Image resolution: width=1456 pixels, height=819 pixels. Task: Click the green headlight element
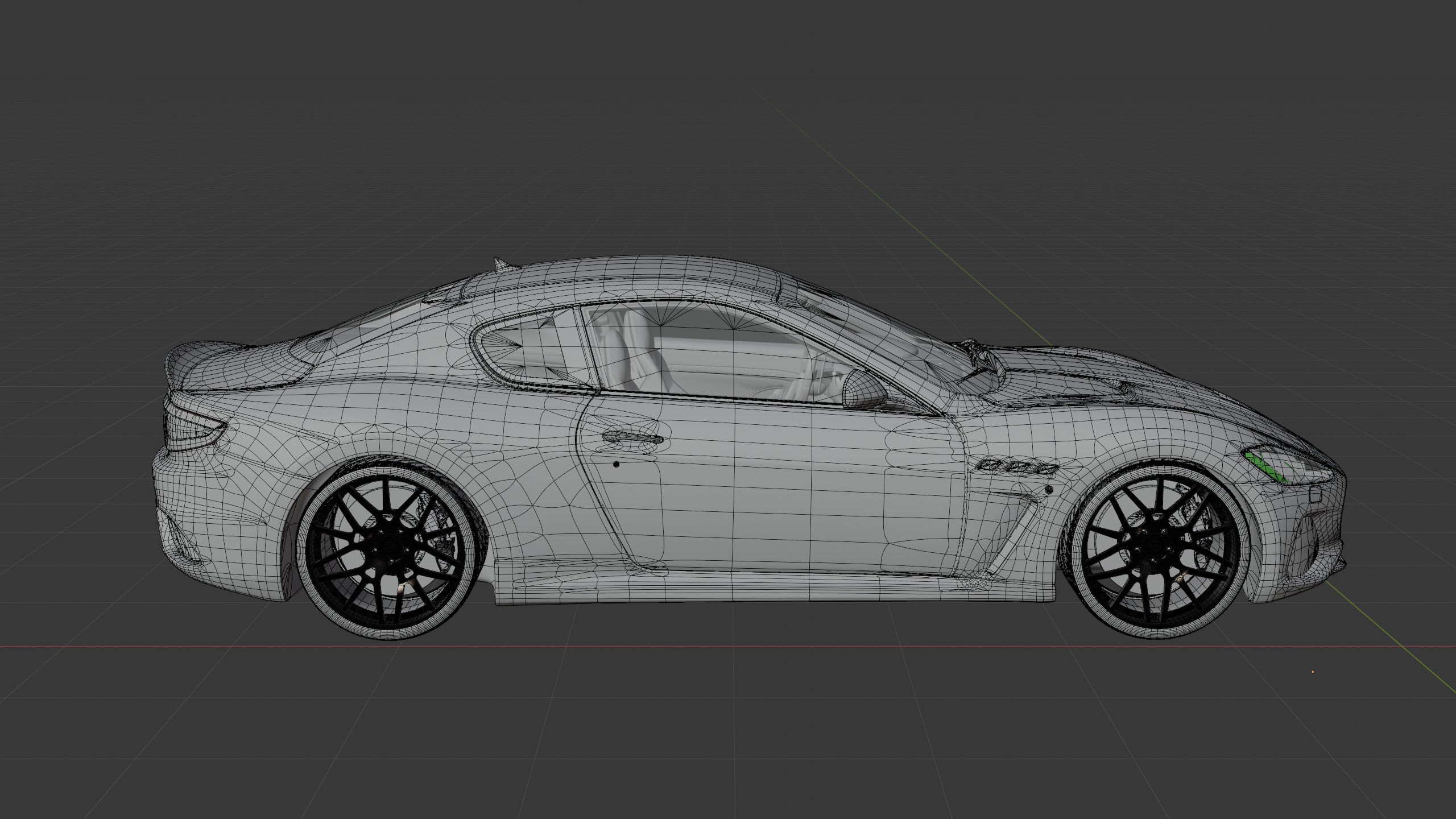pyautogui.click(x=1263, y=465)
